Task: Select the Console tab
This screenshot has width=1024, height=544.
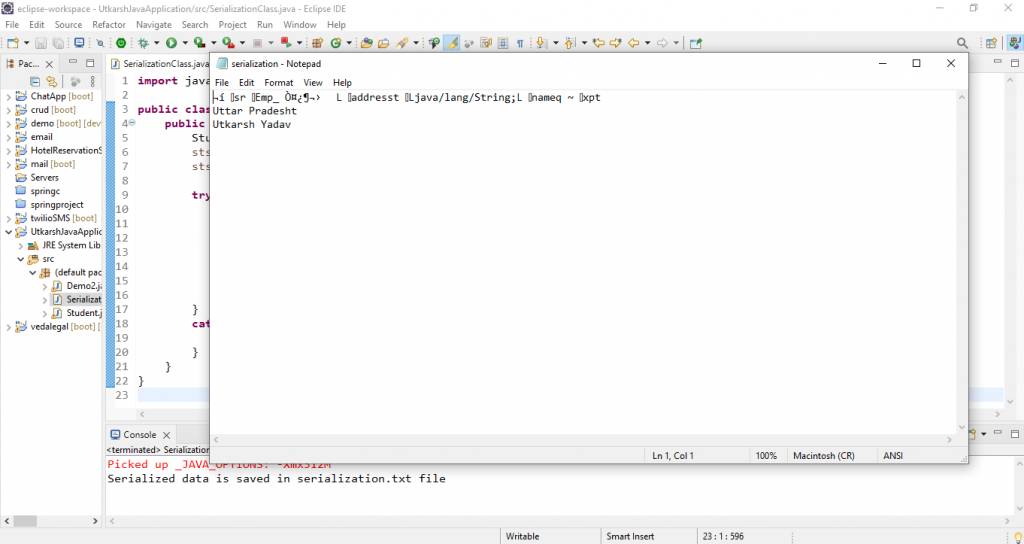Action: point(138,435)
